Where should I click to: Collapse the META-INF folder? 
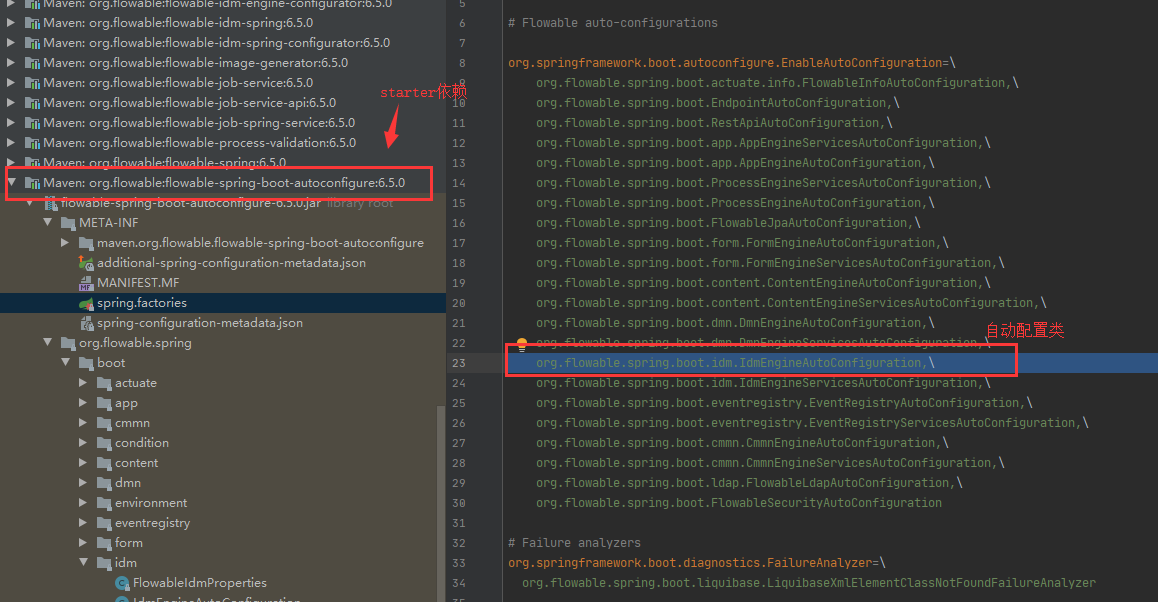pos(47,222)
